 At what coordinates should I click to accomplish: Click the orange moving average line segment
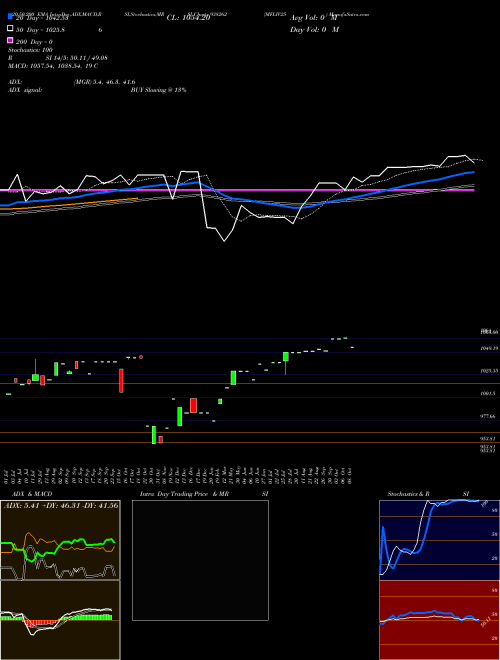click(x=69, y=204)
